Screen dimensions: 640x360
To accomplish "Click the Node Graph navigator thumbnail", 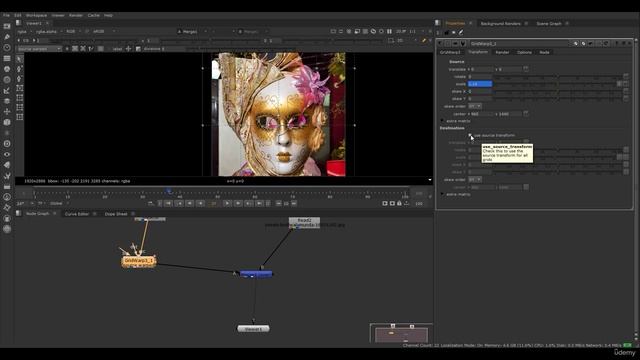I will (401, 333).
